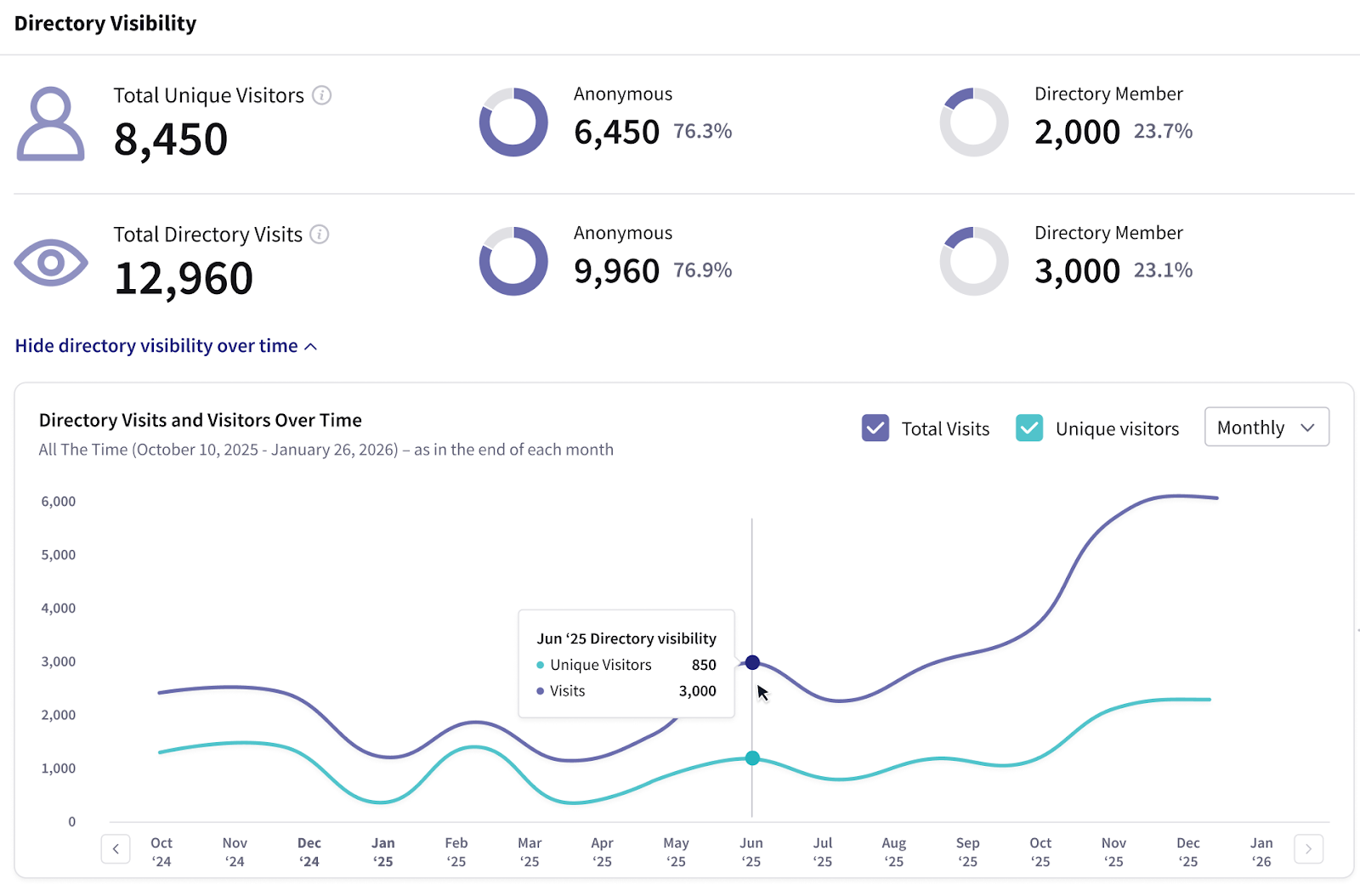Click the 8,450 unique visitors value
The height and width of the screenshot is (896, 1360).
tap(171, 139)
